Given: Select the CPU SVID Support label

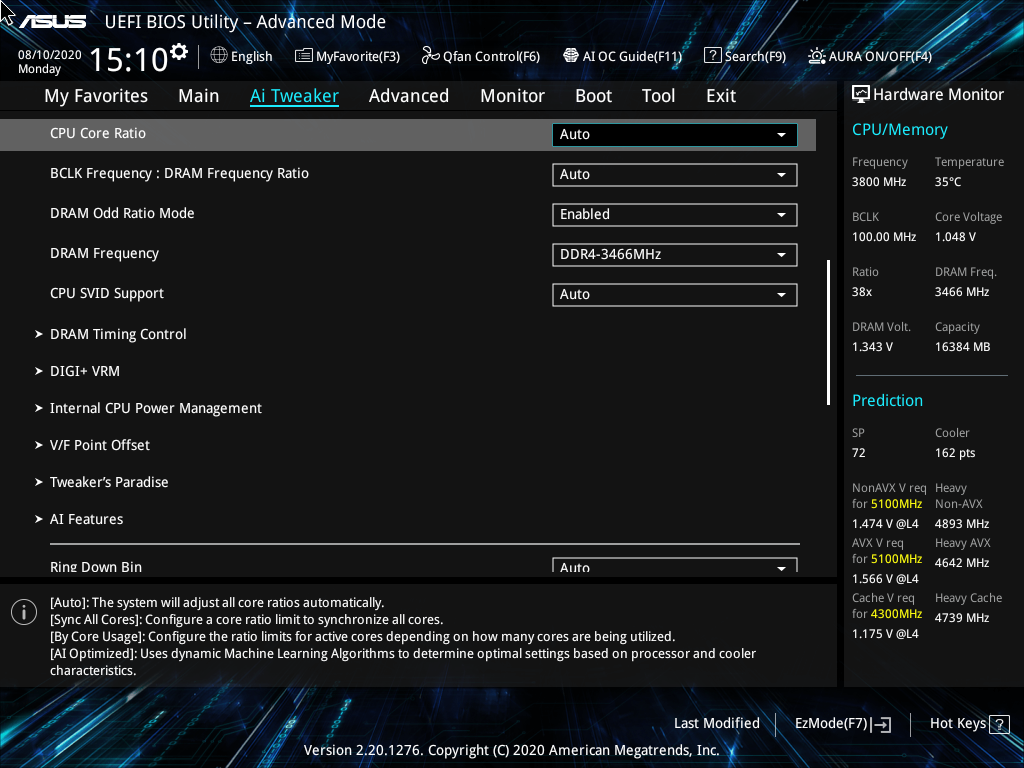Looking at the screenshot, I should pos(107,293).
